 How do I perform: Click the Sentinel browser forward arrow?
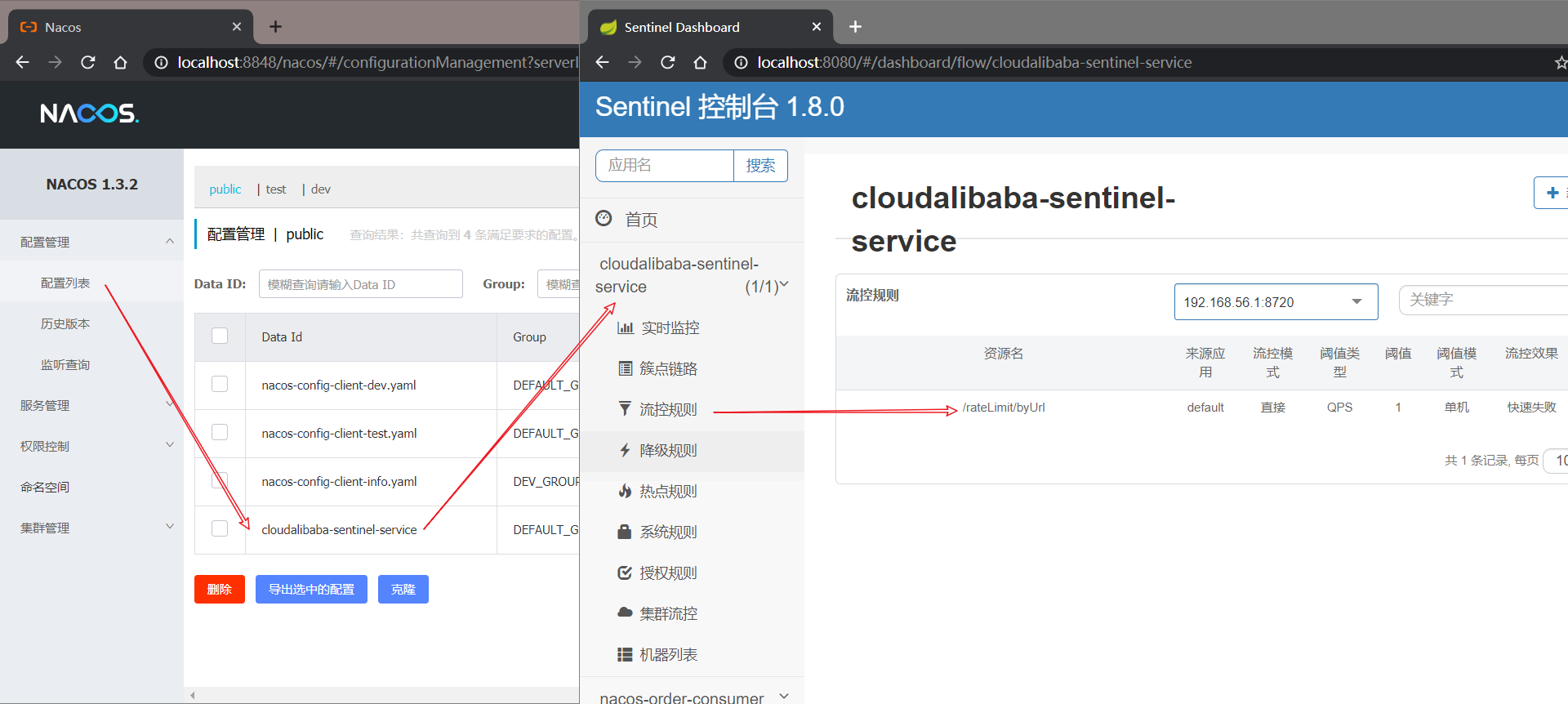(635, 63)
